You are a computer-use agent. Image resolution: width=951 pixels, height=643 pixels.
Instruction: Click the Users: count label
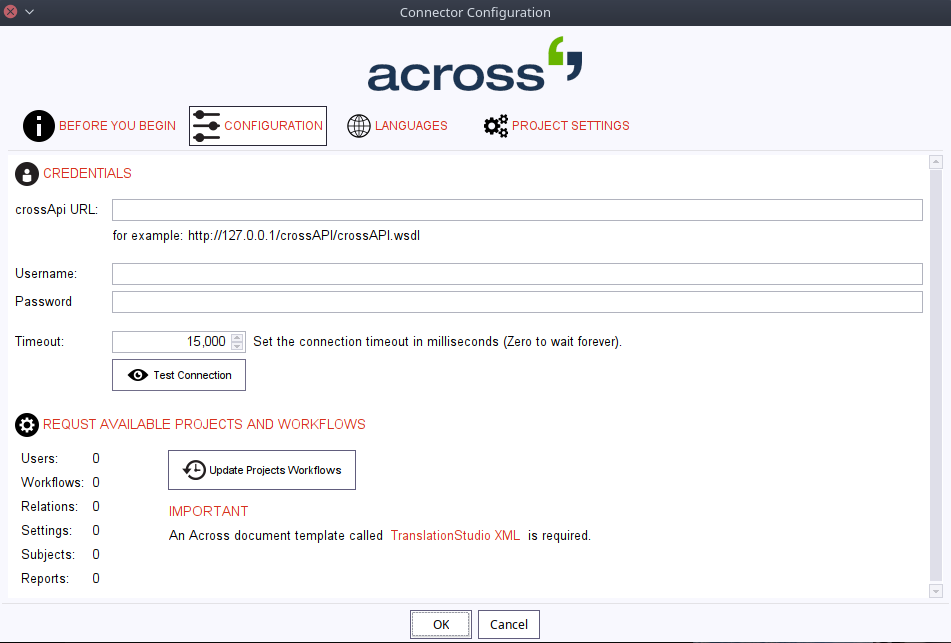(x=39, y=459)
